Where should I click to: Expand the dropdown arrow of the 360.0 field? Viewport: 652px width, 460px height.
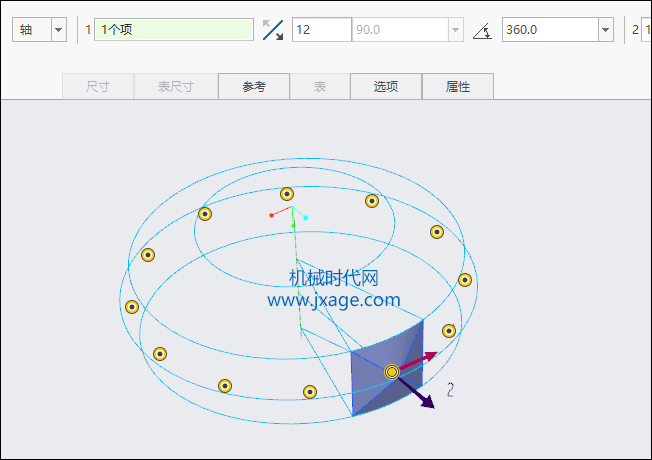606,30
